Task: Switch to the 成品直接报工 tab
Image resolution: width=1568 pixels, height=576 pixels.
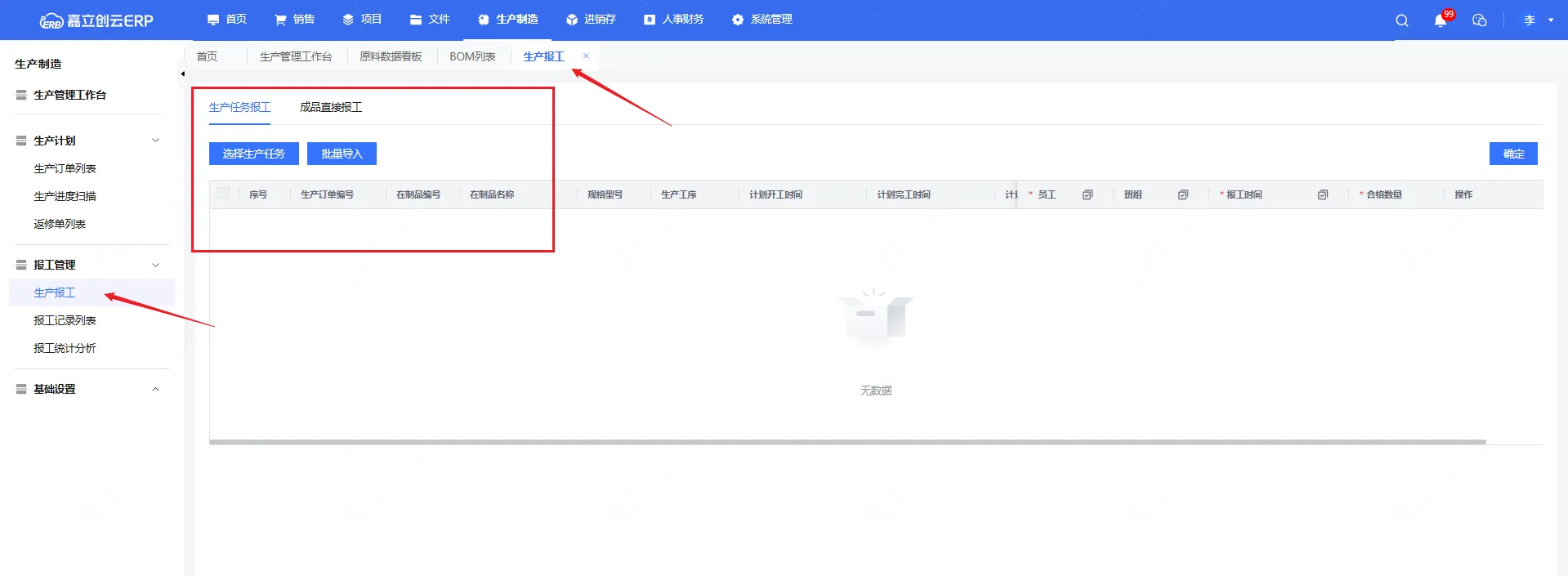Action: coord(331,107)
